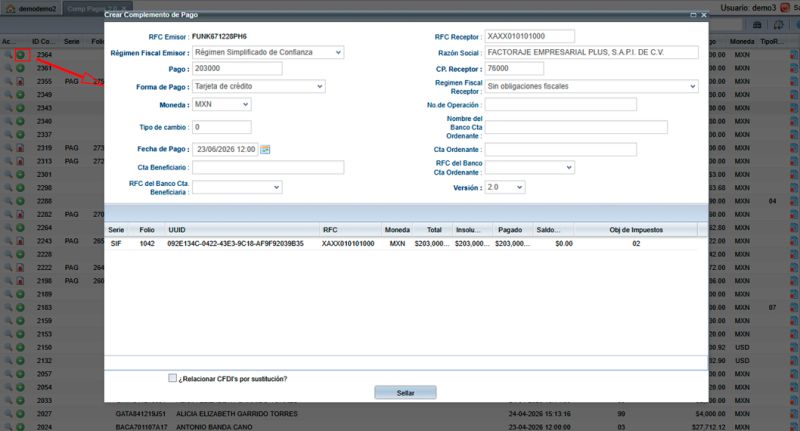This screenshot has width=800, height=431.
Task: Click the RFC cell XAXX010101000 in the grid row
Action: [x=348, y=244]
